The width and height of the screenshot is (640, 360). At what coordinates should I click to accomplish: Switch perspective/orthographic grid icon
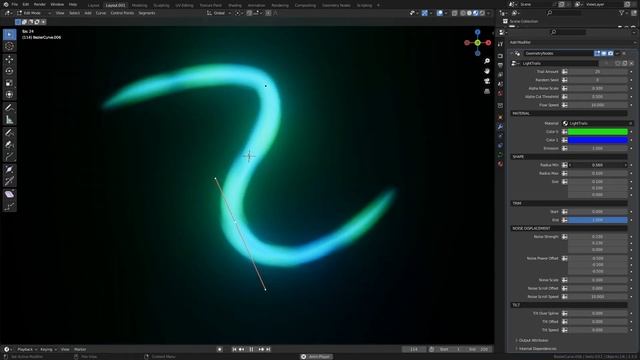pyautogui.click(x=487, y=91)
